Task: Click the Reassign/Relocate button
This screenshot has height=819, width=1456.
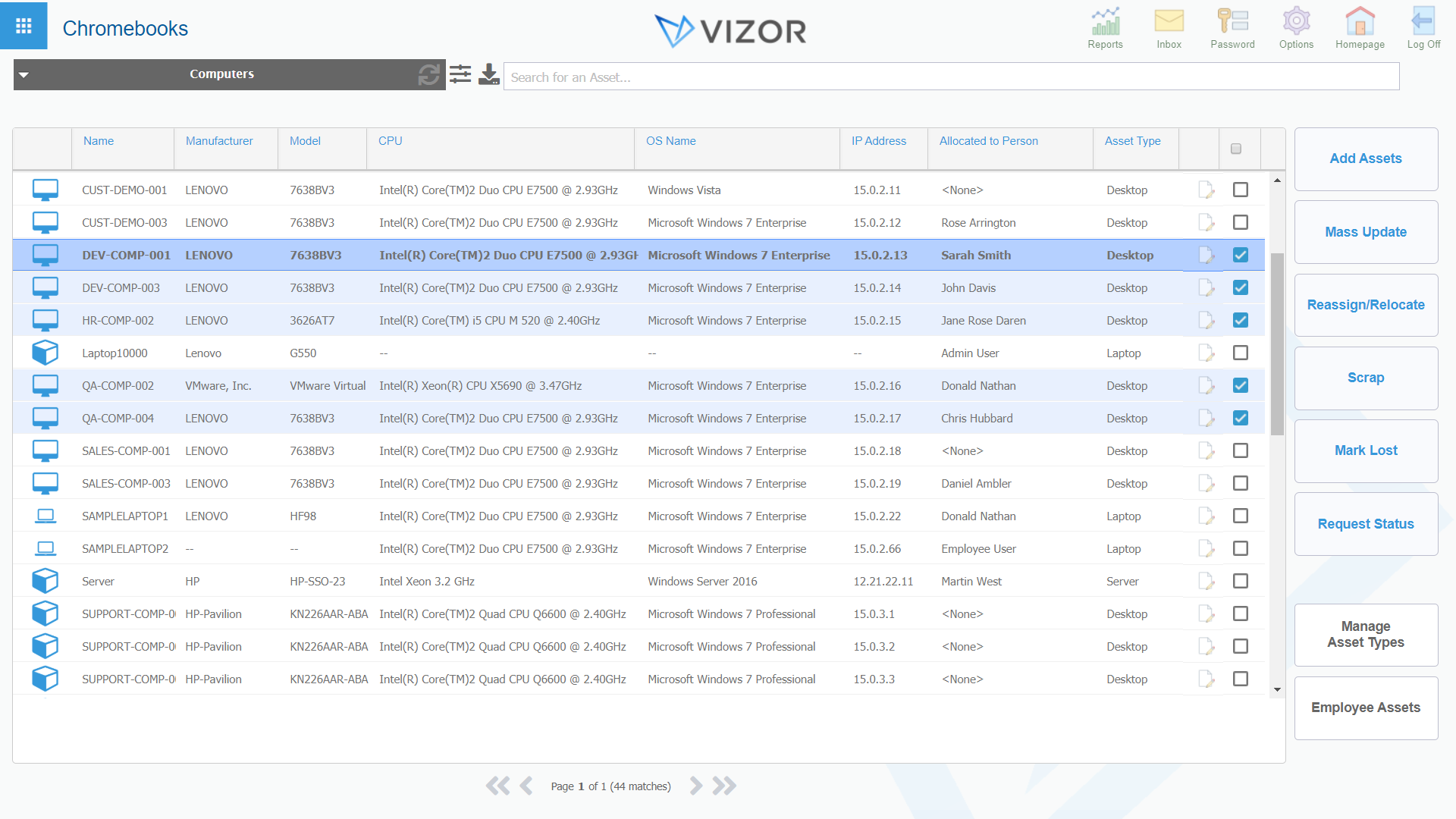Action: (x=1366, y=305)
